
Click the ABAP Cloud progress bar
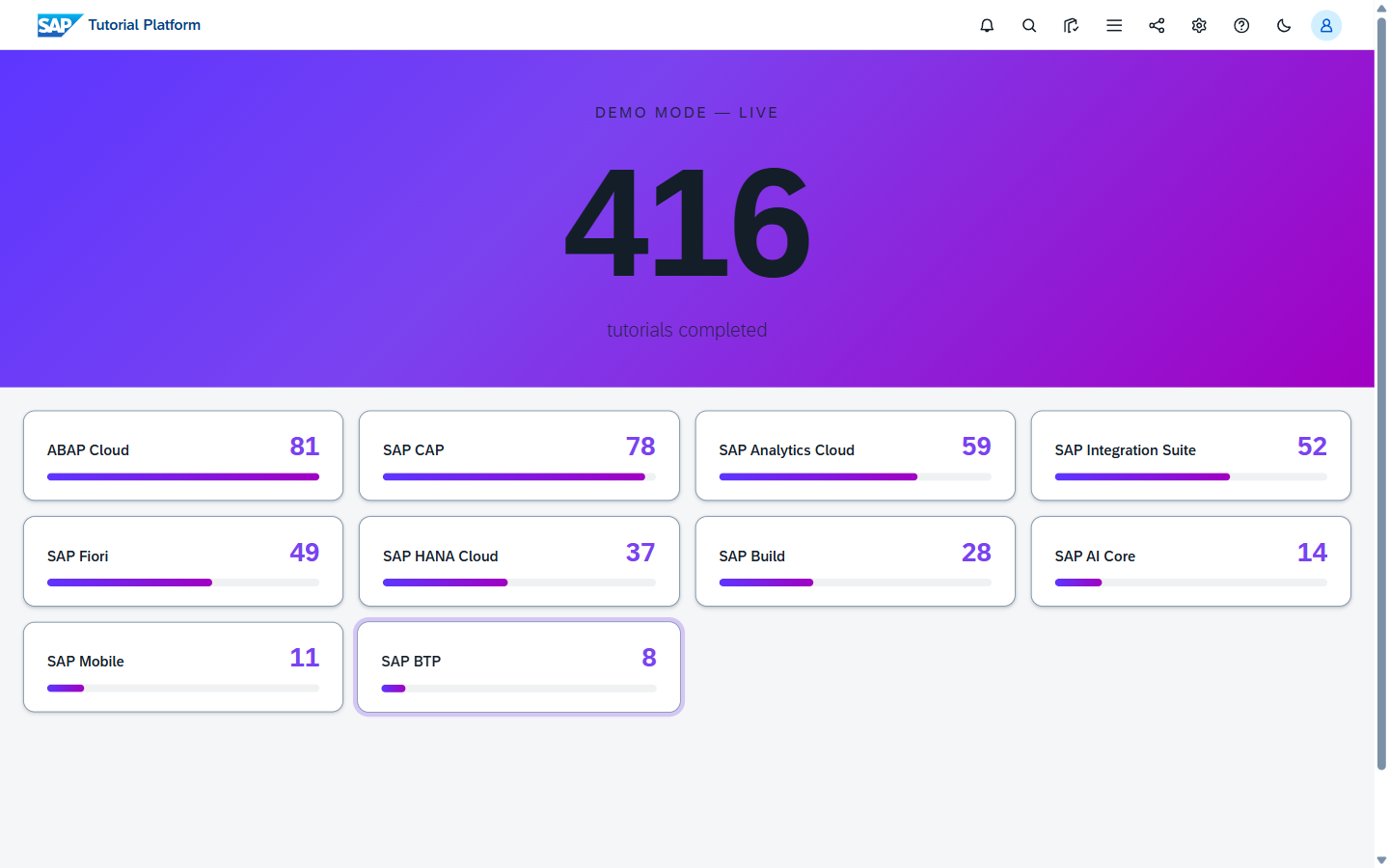click(x=183, y=476)
